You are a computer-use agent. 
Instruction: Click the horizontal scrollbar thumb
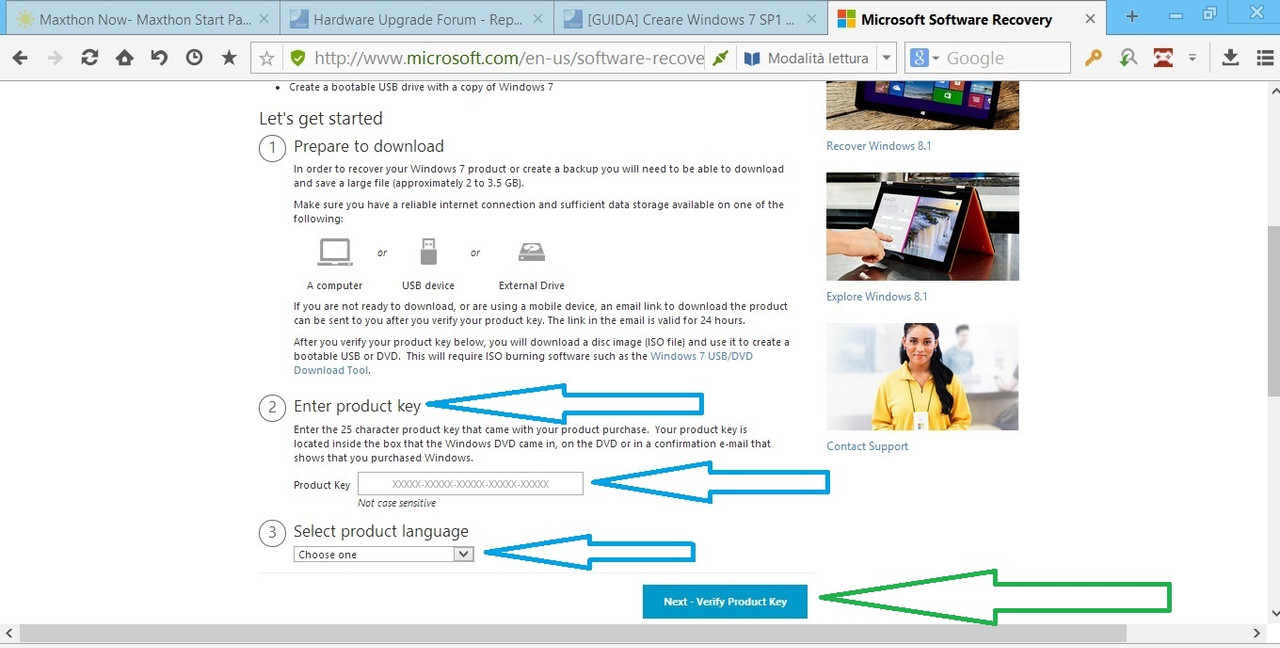572,632
